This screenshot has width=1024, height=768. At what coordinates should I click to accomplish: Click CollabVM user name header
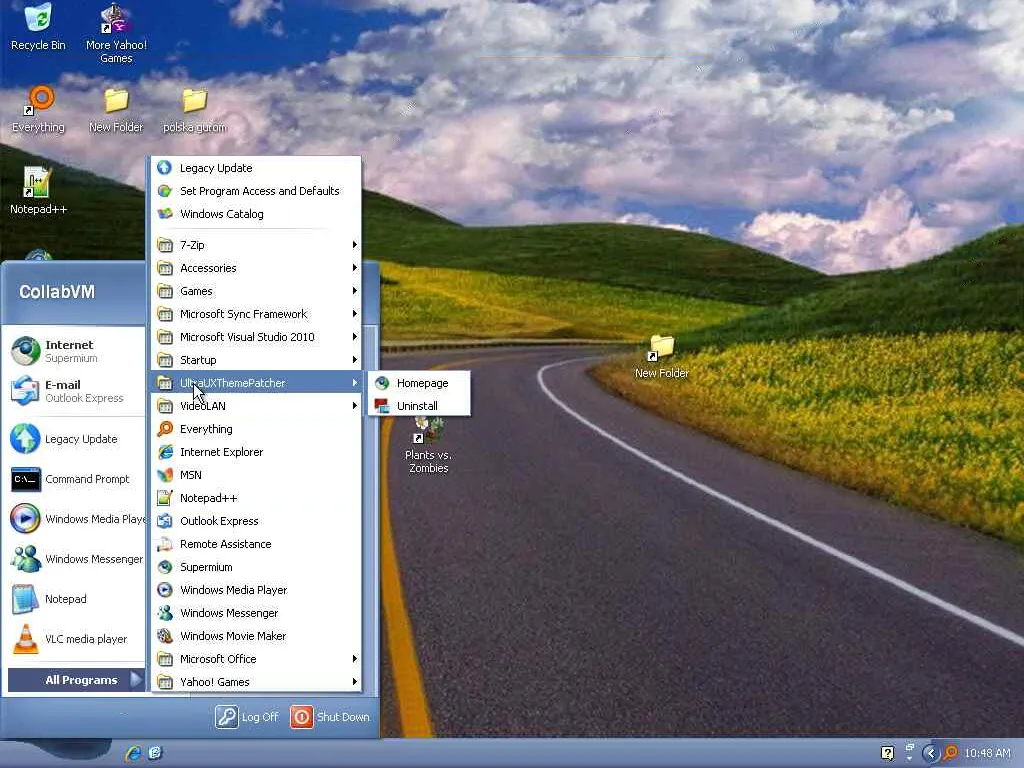(x=57, y=291)
